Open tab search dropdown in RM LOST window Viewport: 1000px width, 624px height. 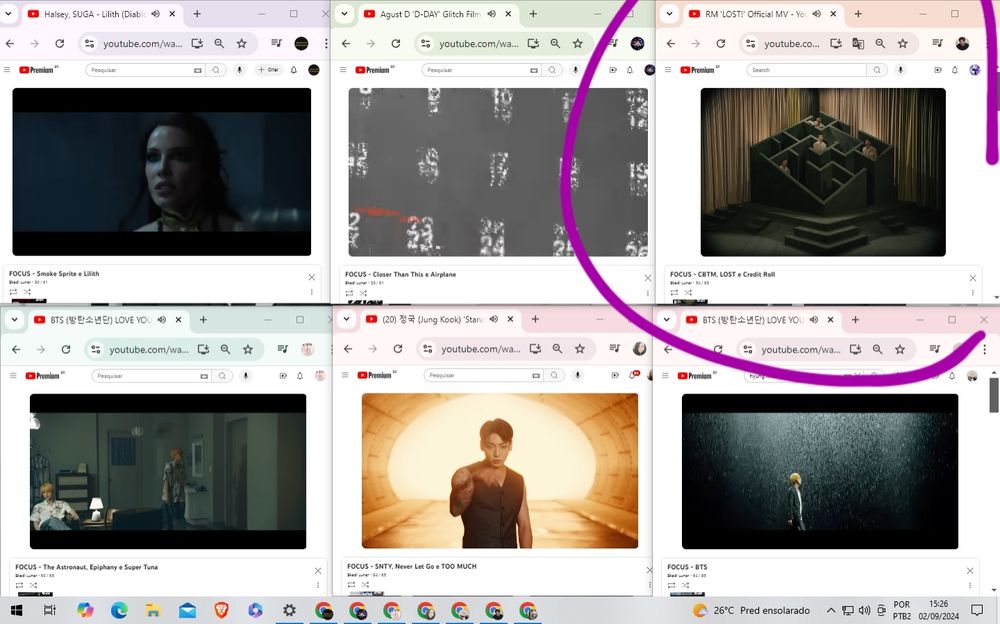669,13
